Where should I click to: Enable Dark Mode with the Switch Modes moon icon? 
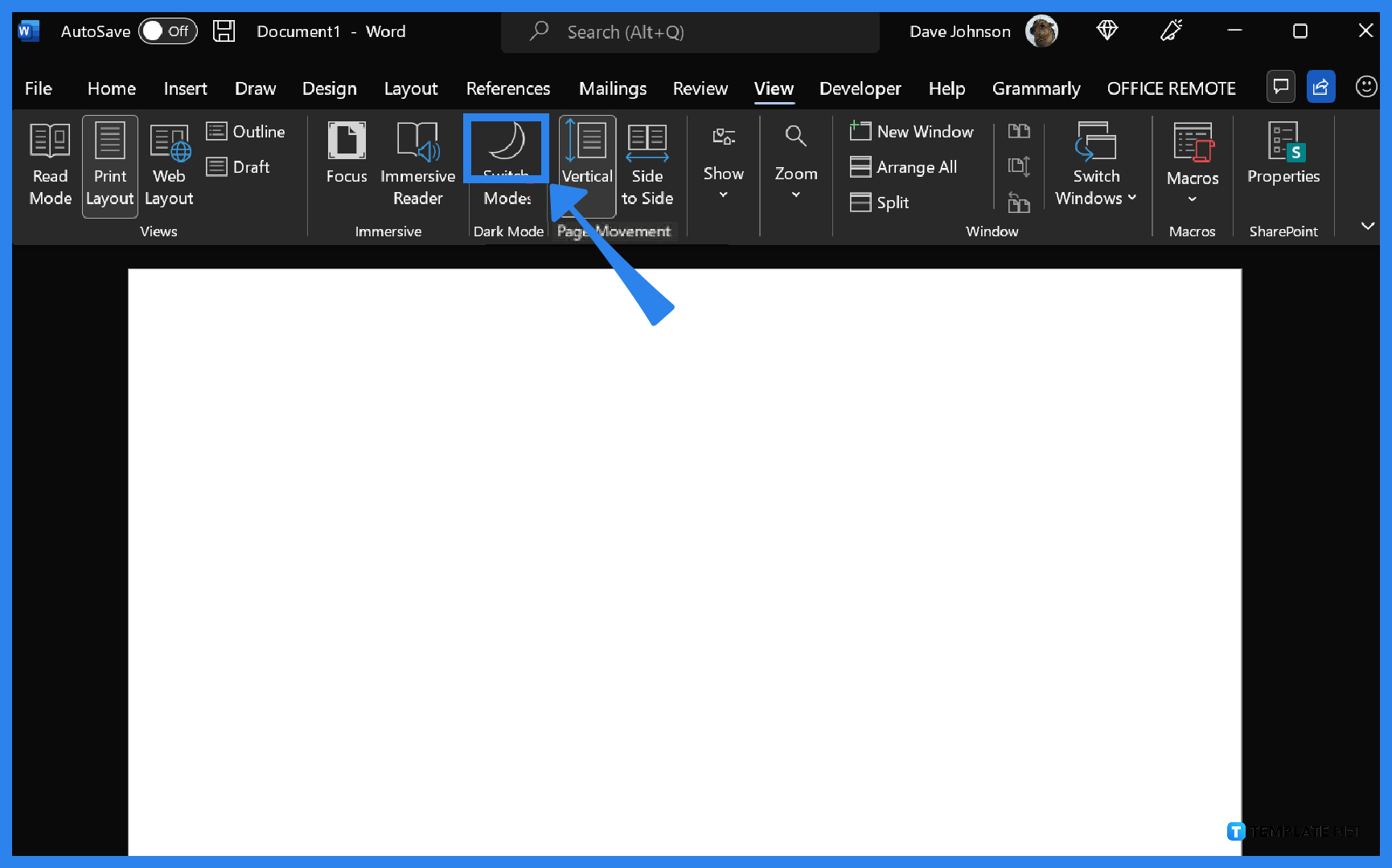pos(506,149)
